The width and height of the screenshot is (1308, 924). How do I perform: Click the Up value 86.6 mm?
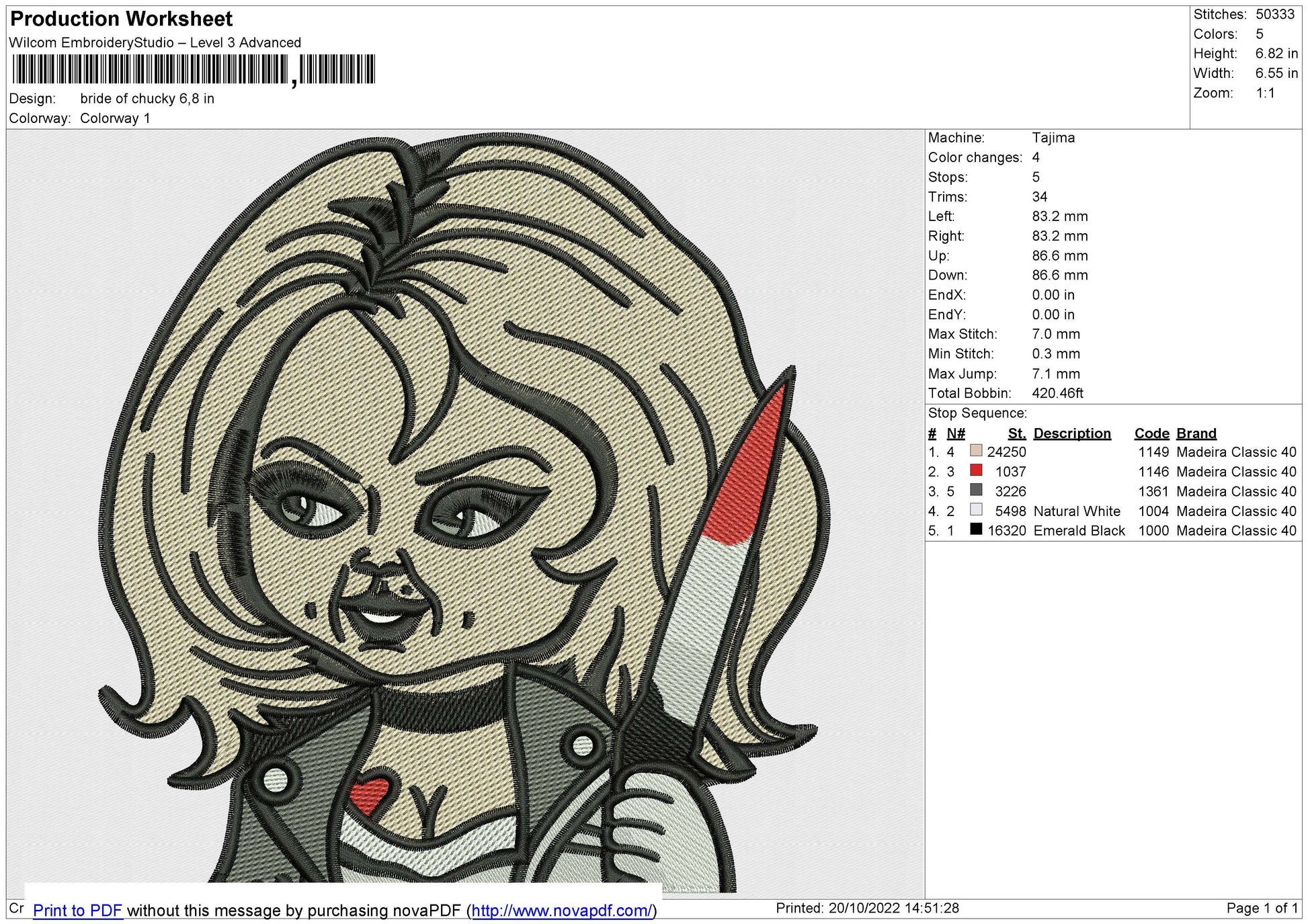[x=1060, y=255]
